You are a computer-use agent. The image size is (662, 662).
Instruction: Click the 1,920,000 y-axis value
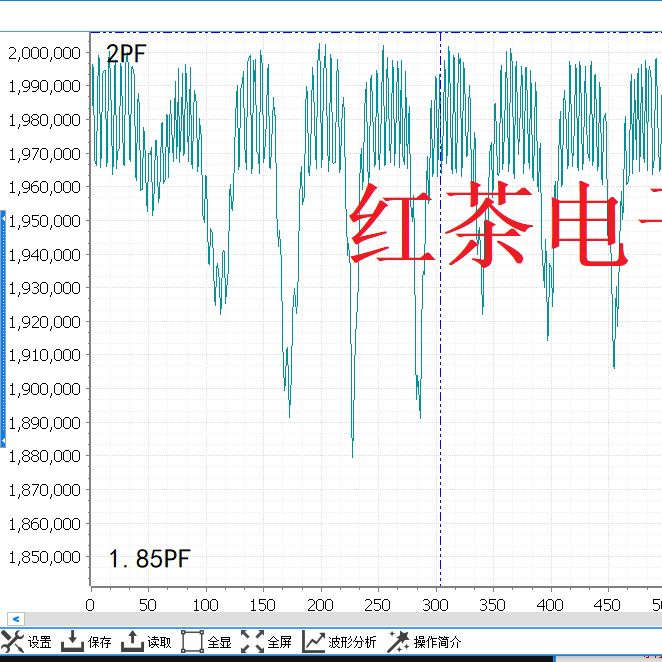pyautogui.click(x=44, y=322)
